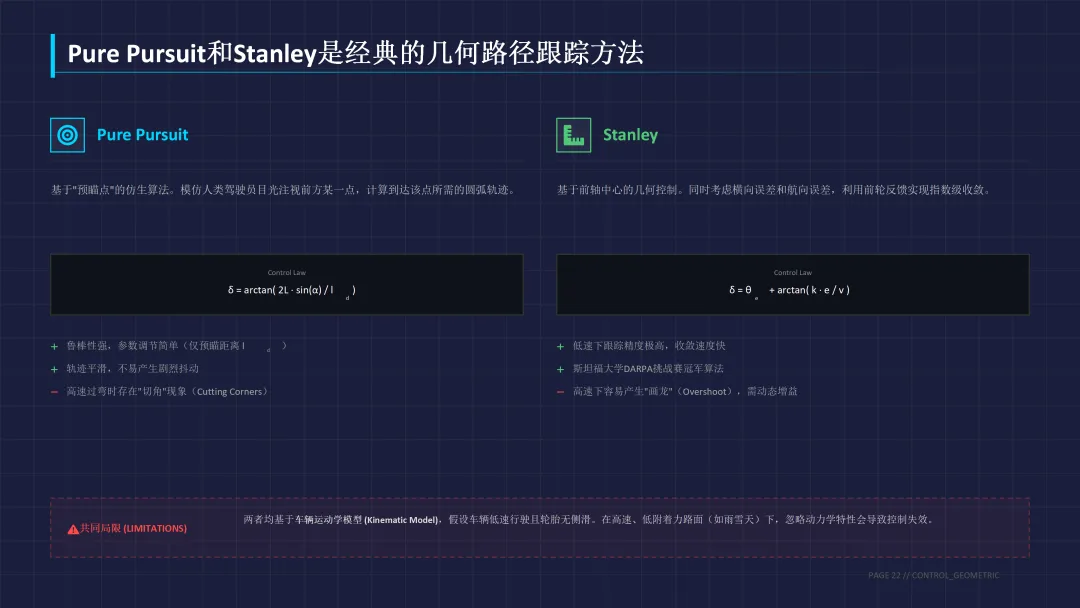
Task: Click the 共同局限 (LIMITATIONS) label
Action: coord(133,528)
